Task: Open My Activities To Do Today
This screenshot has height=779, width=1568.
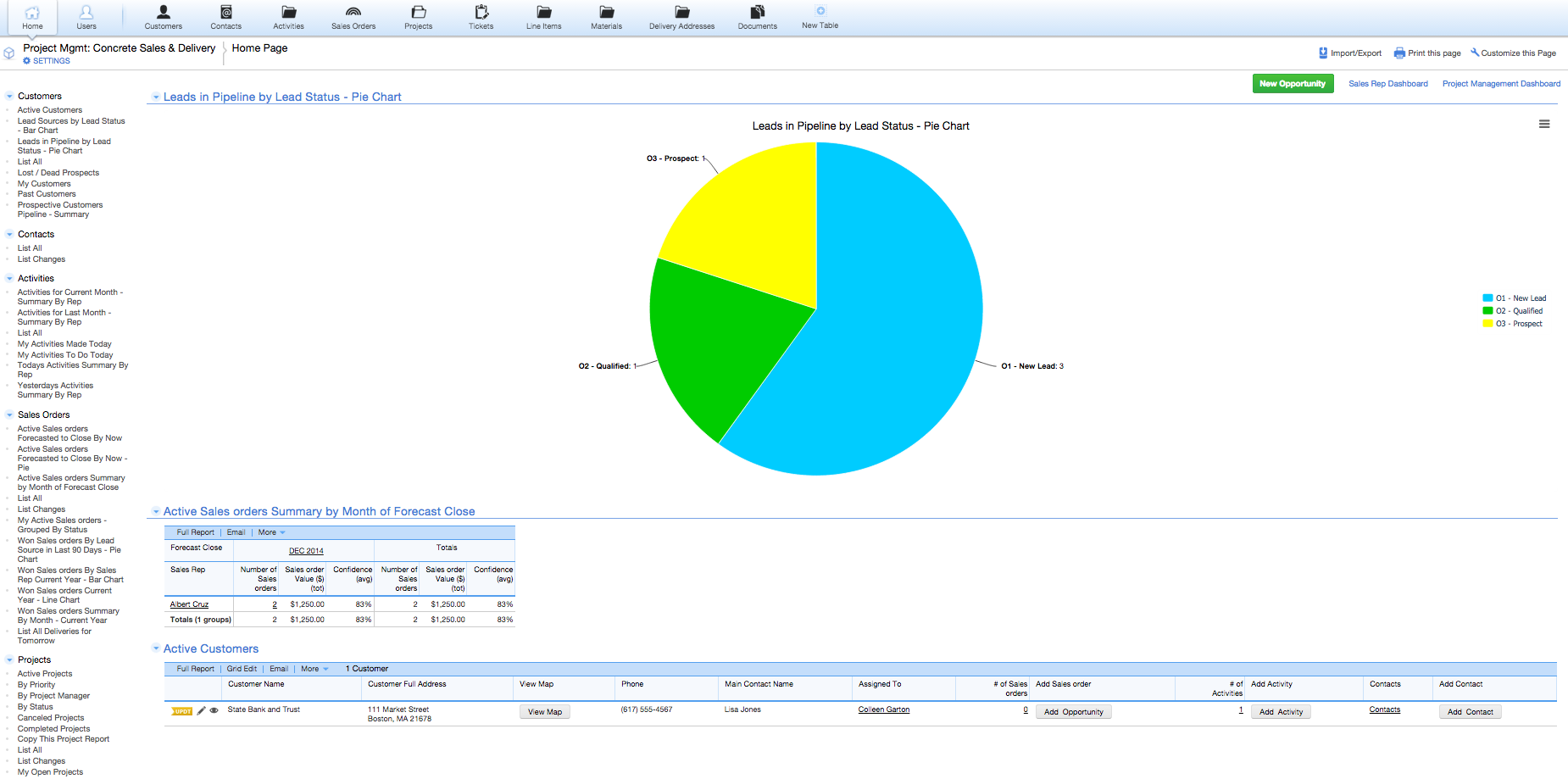Action: (x=65, y=355)
